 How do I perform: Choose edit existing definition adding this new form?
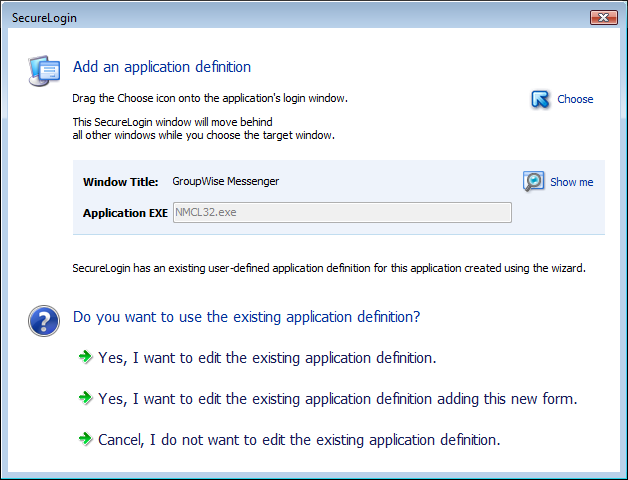pyautogui.click(x=337, y=398)
